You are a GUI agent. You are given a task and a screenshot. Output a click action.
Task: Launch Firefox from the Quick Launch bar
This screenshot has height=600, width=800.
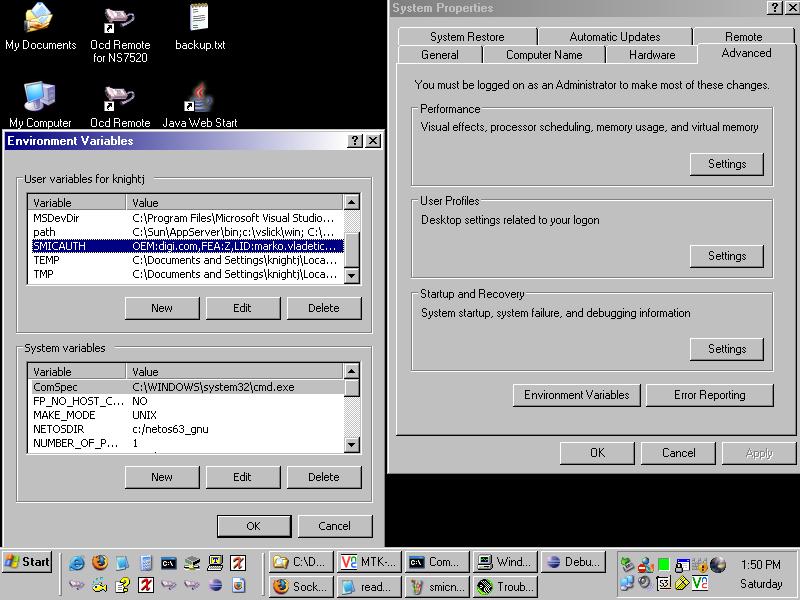coord(99,563)
